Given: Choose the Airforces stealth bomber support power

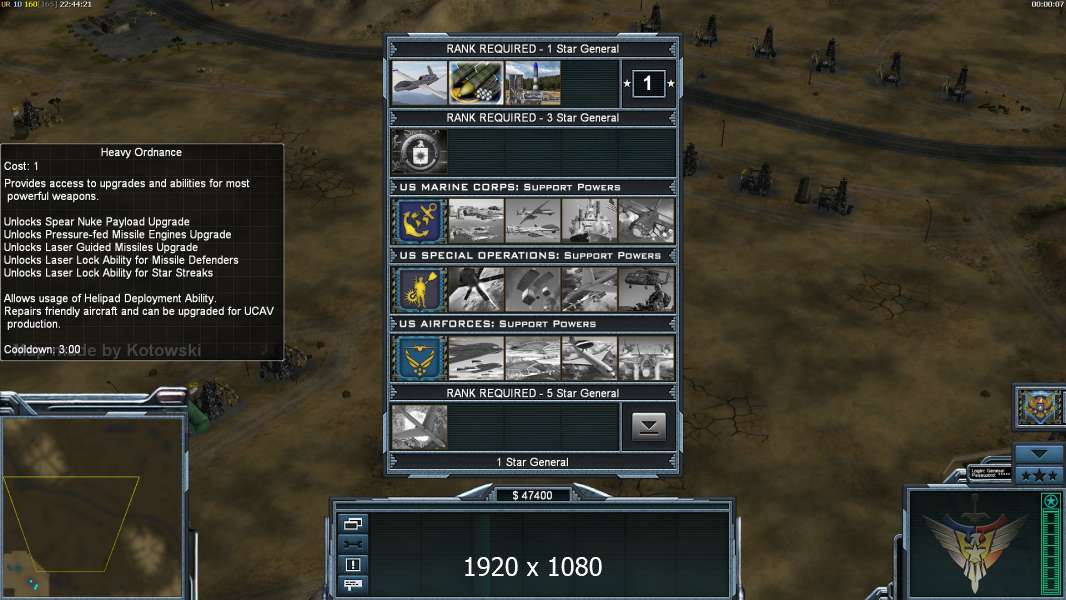Looking at the screenshot, I should tap(476, 358).
